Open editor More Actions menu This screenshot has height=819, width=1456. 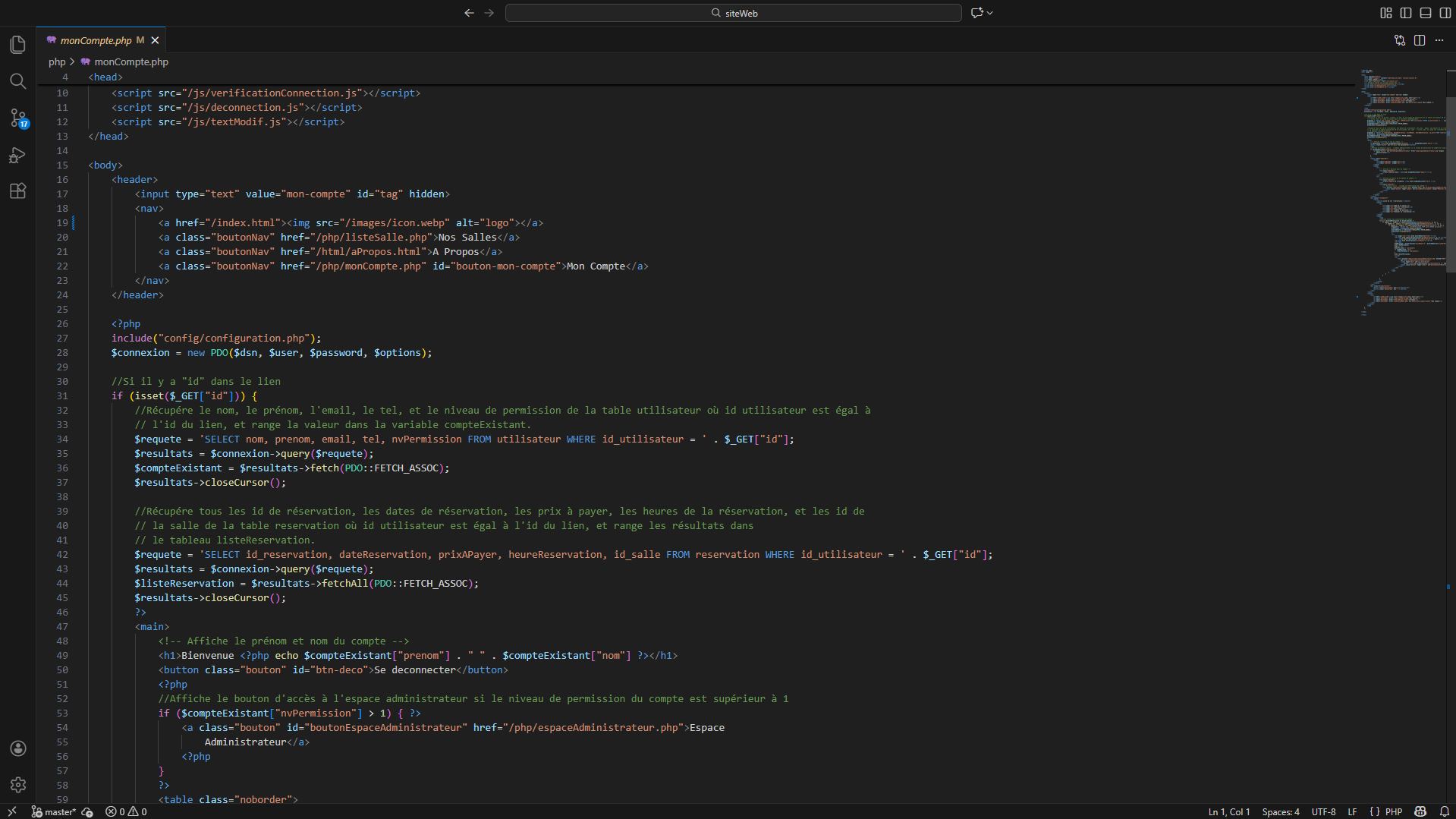click(1439, 40)
